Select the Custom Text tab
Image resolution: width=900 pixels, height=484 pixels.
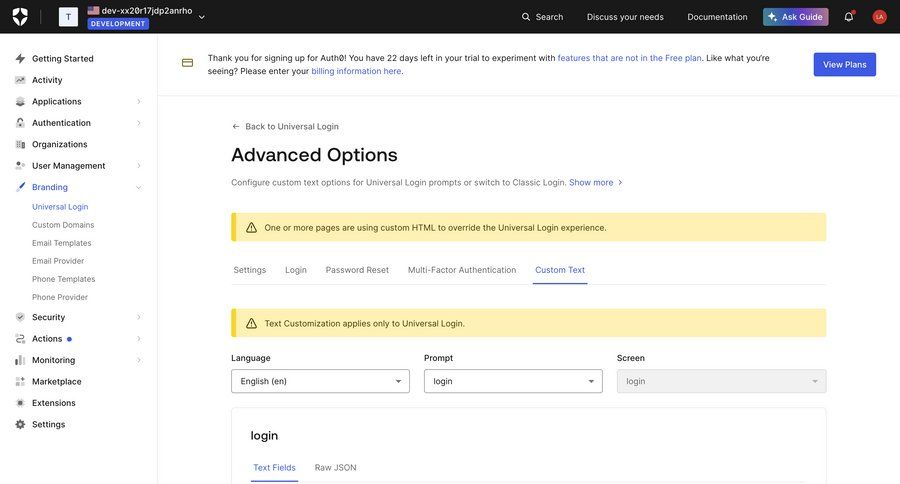click(560, 270)
